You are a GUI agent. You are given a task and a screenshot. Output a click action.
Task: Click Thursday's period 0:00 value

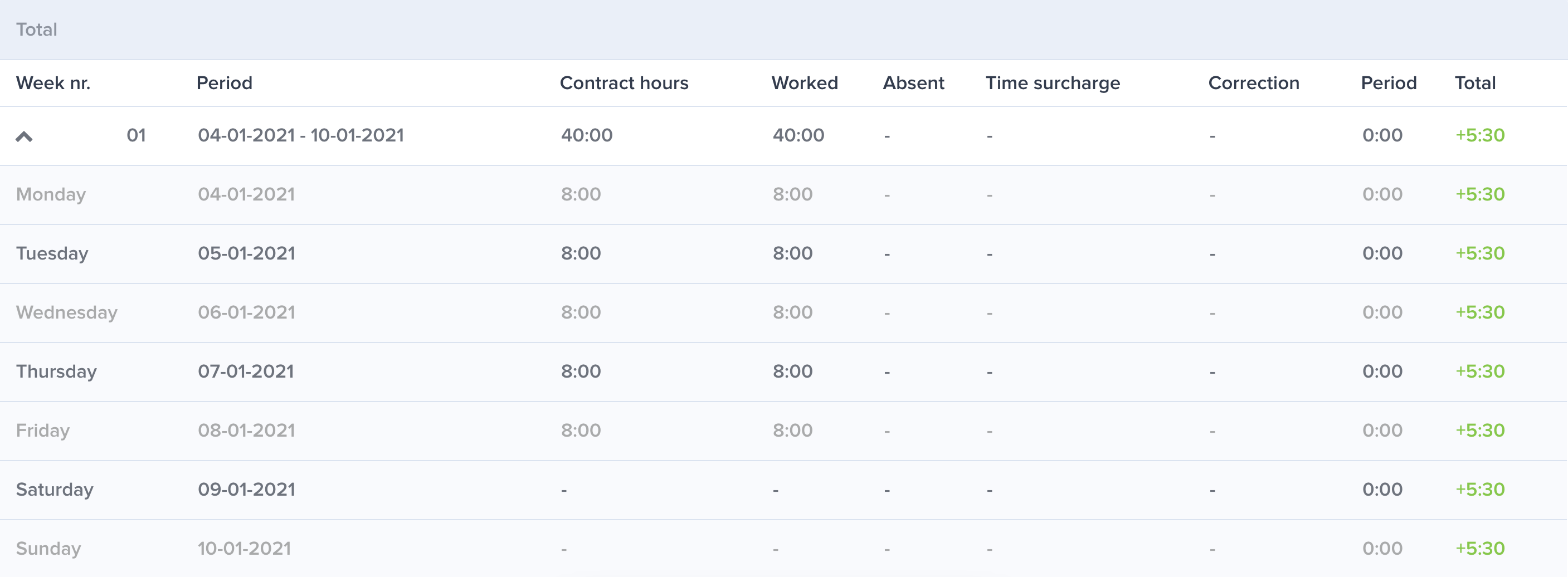tap(1382, 371)
